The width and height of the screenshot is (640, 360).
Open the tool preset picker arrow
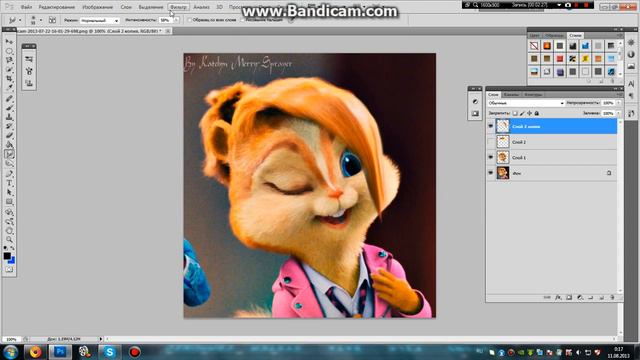point(20,20)
